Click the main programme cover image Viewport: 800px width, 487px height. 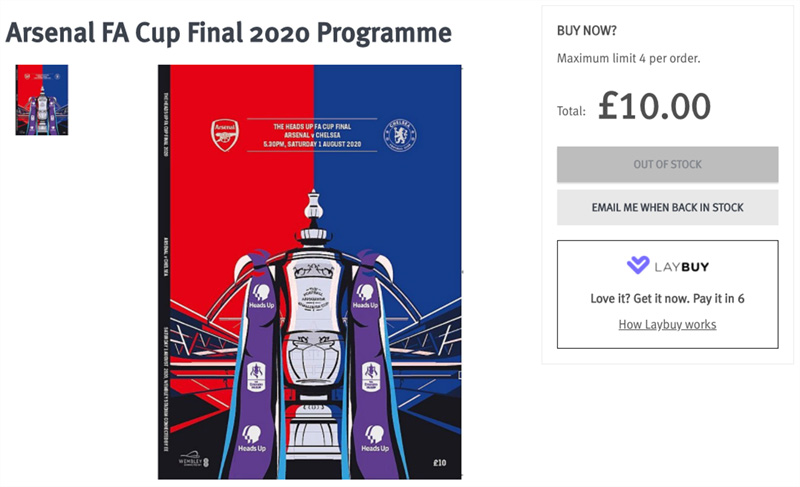pos(310,272)
